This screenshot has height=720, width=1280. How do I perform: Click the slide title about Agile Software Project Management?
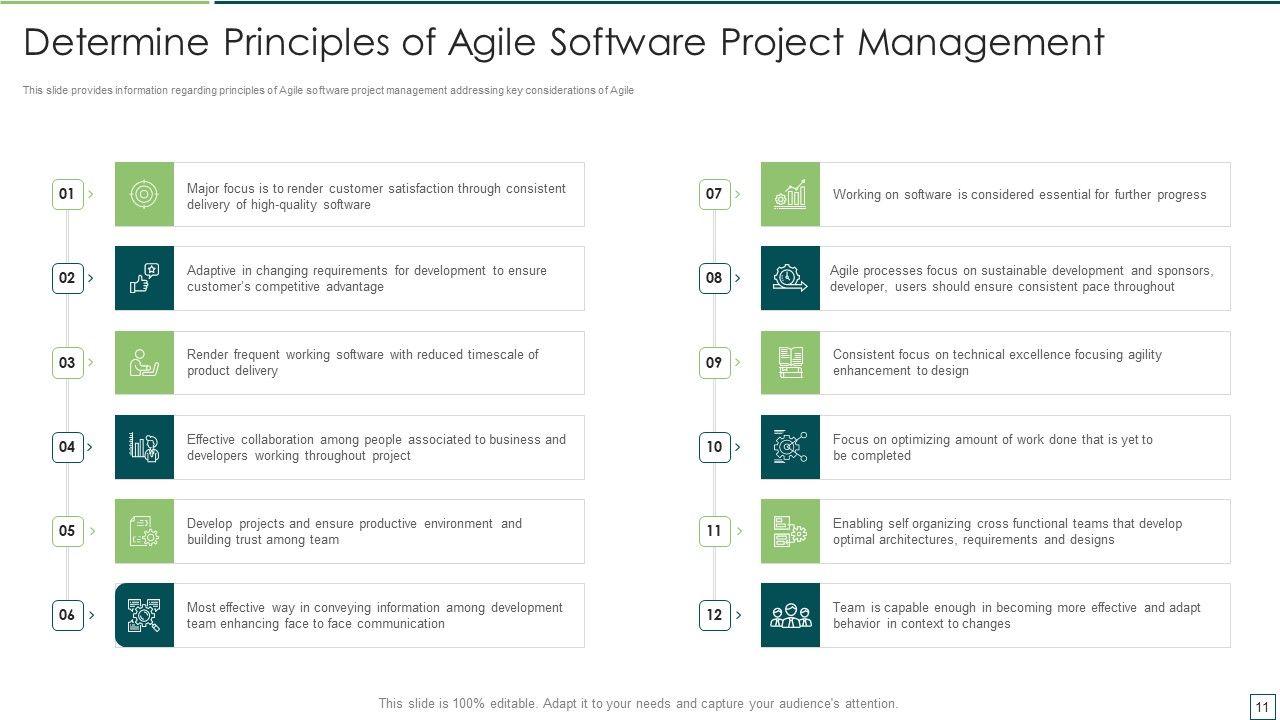click(563, 42)
